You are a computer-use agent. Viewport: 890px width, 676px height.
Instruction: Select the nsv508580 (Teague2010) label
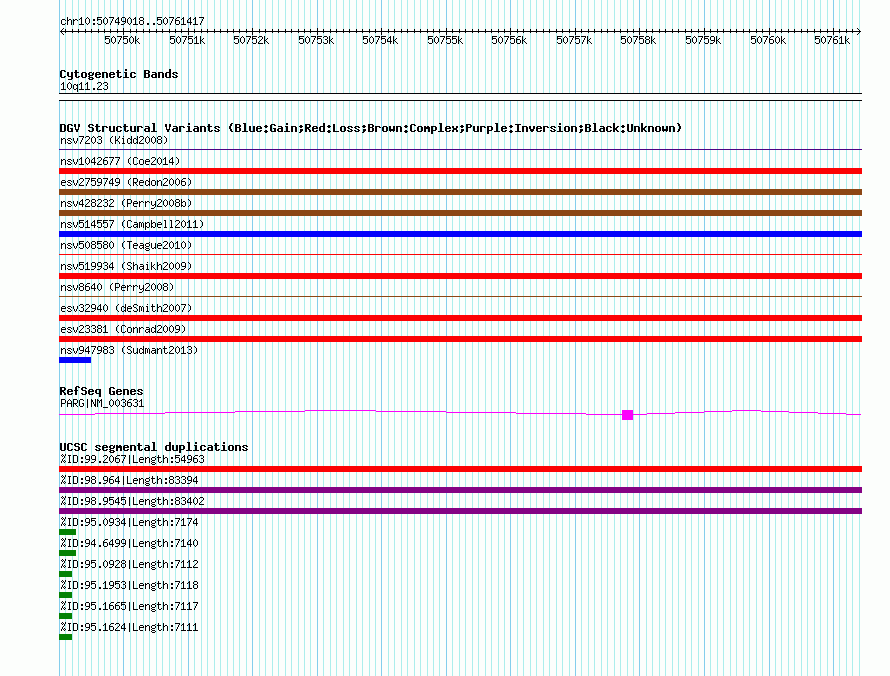126,245
